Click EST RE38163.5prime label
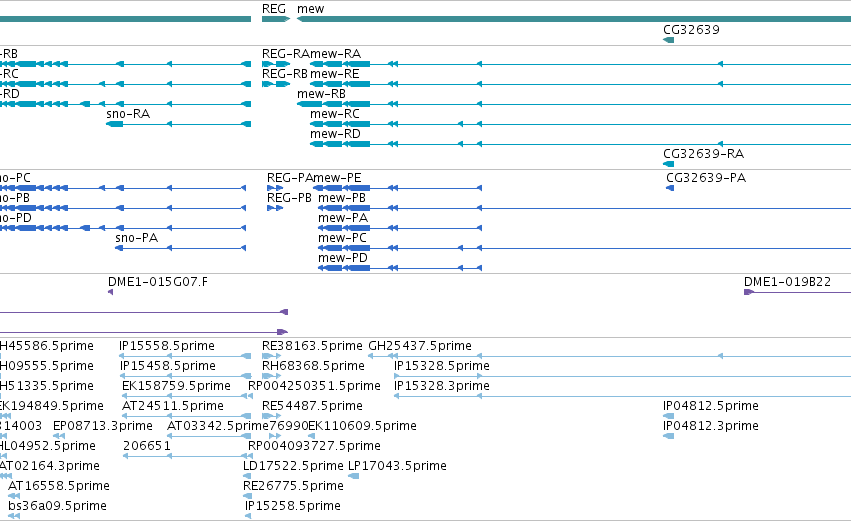This screenshot has height=521, width=851. [312, 346]
